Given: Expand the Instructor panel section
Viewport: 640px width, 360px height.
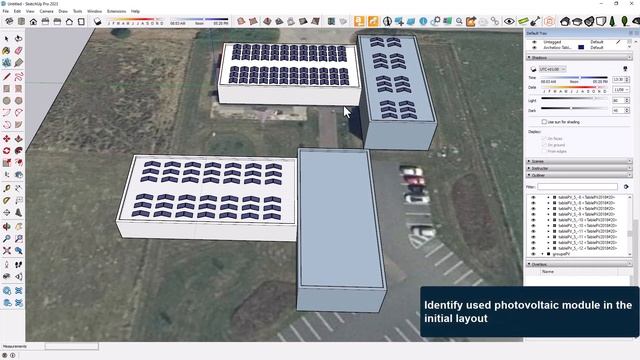Looking at the screenshot, I should point(580,168).
